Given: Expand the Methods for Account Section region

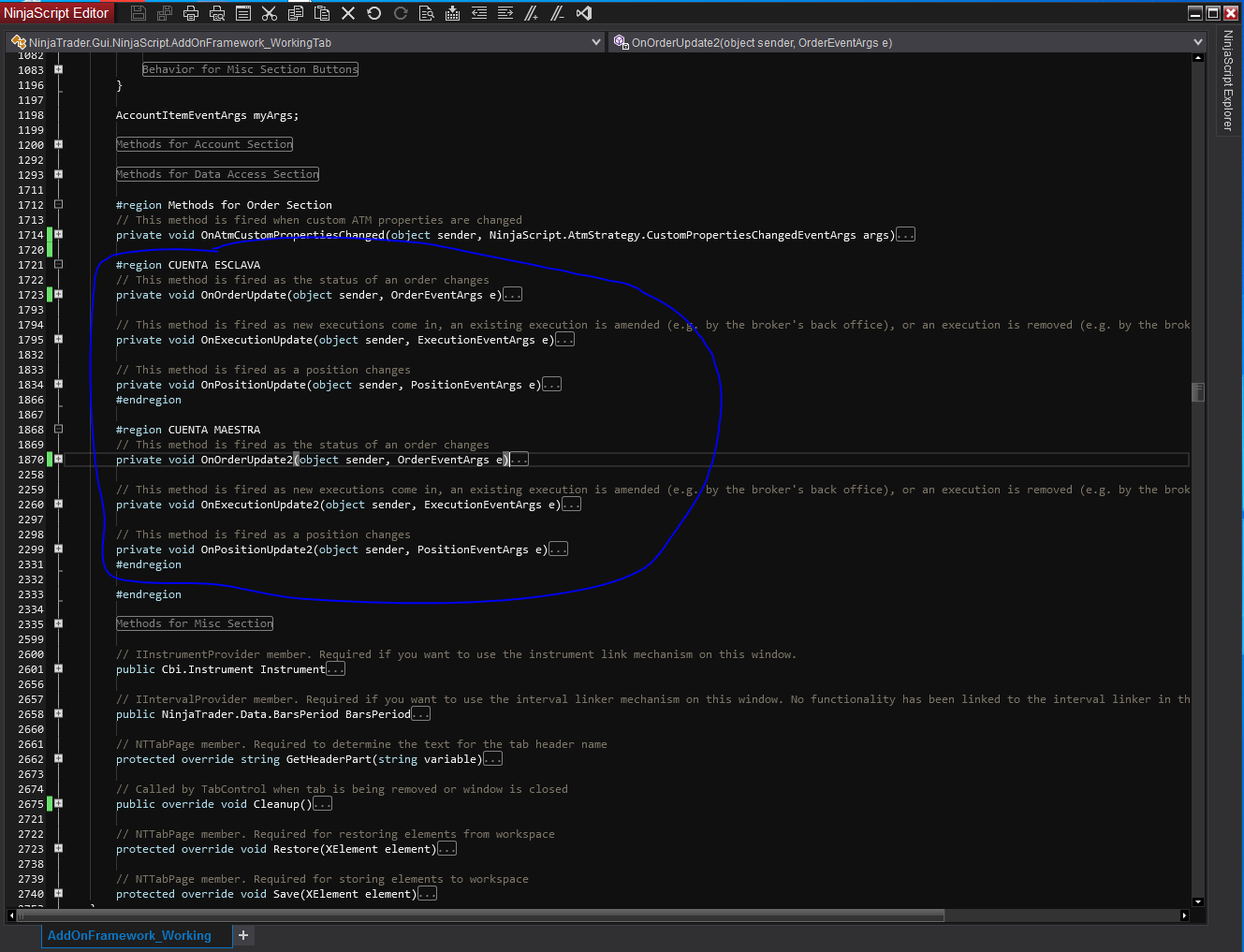Looking at the screenshot, I should pyautogui.click(x=58, y=144).
